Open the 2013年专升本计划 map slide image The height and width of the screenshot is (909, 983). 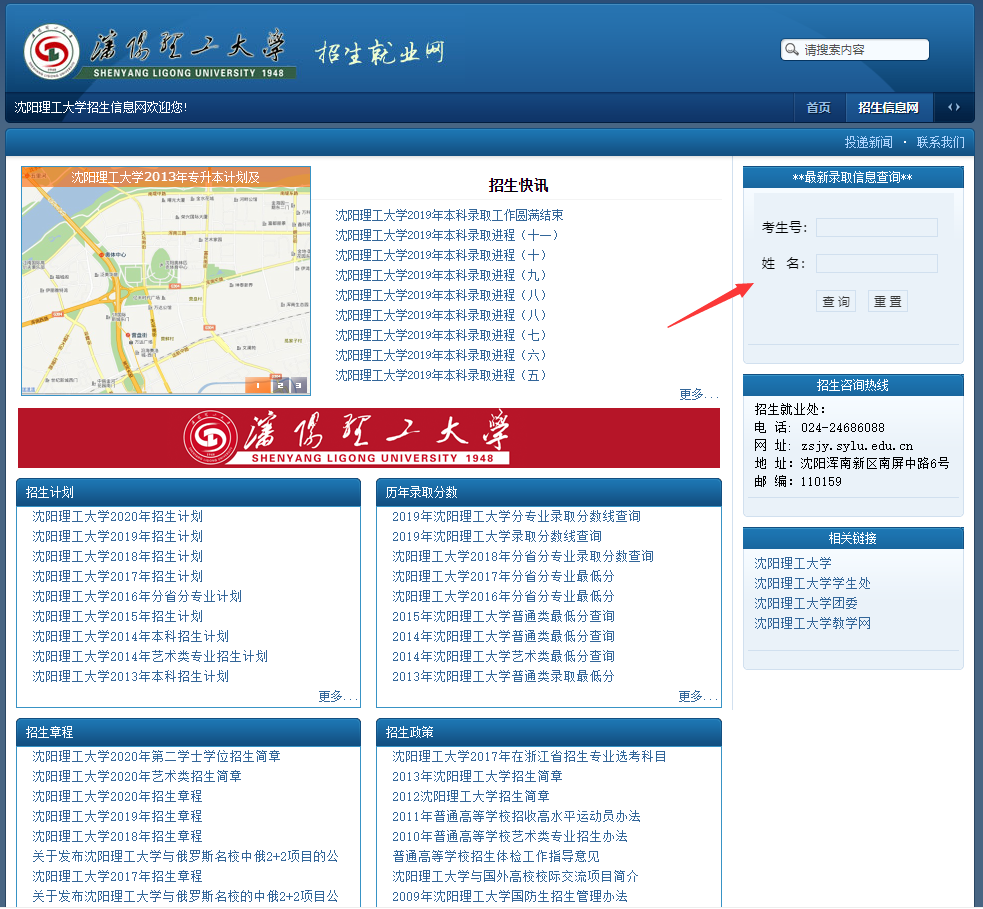pyautogui.click(x=166, y=281)
